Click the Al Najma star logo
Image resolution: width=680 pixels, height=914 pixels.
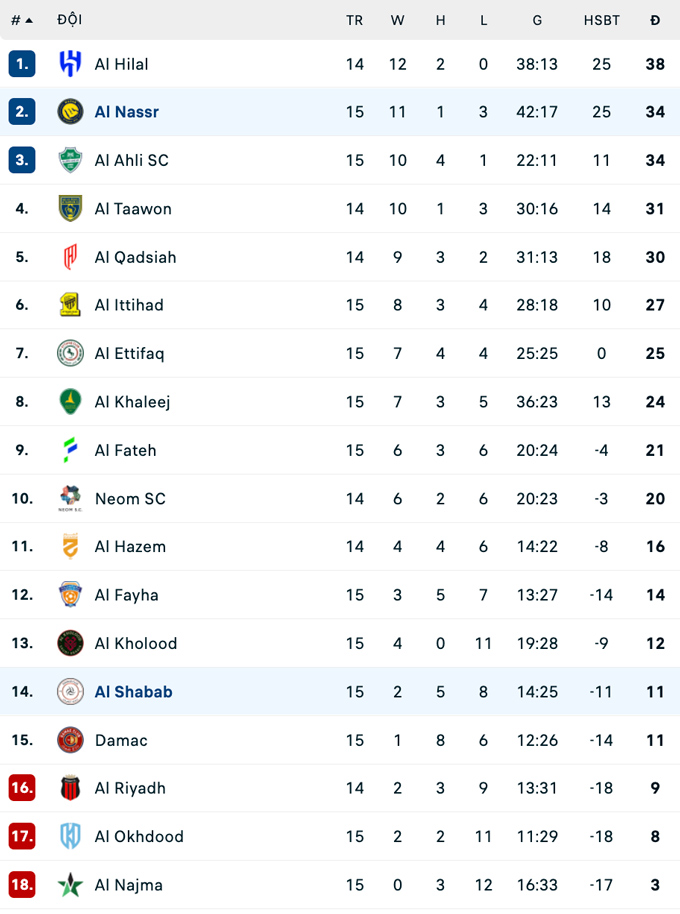[70, 885]
